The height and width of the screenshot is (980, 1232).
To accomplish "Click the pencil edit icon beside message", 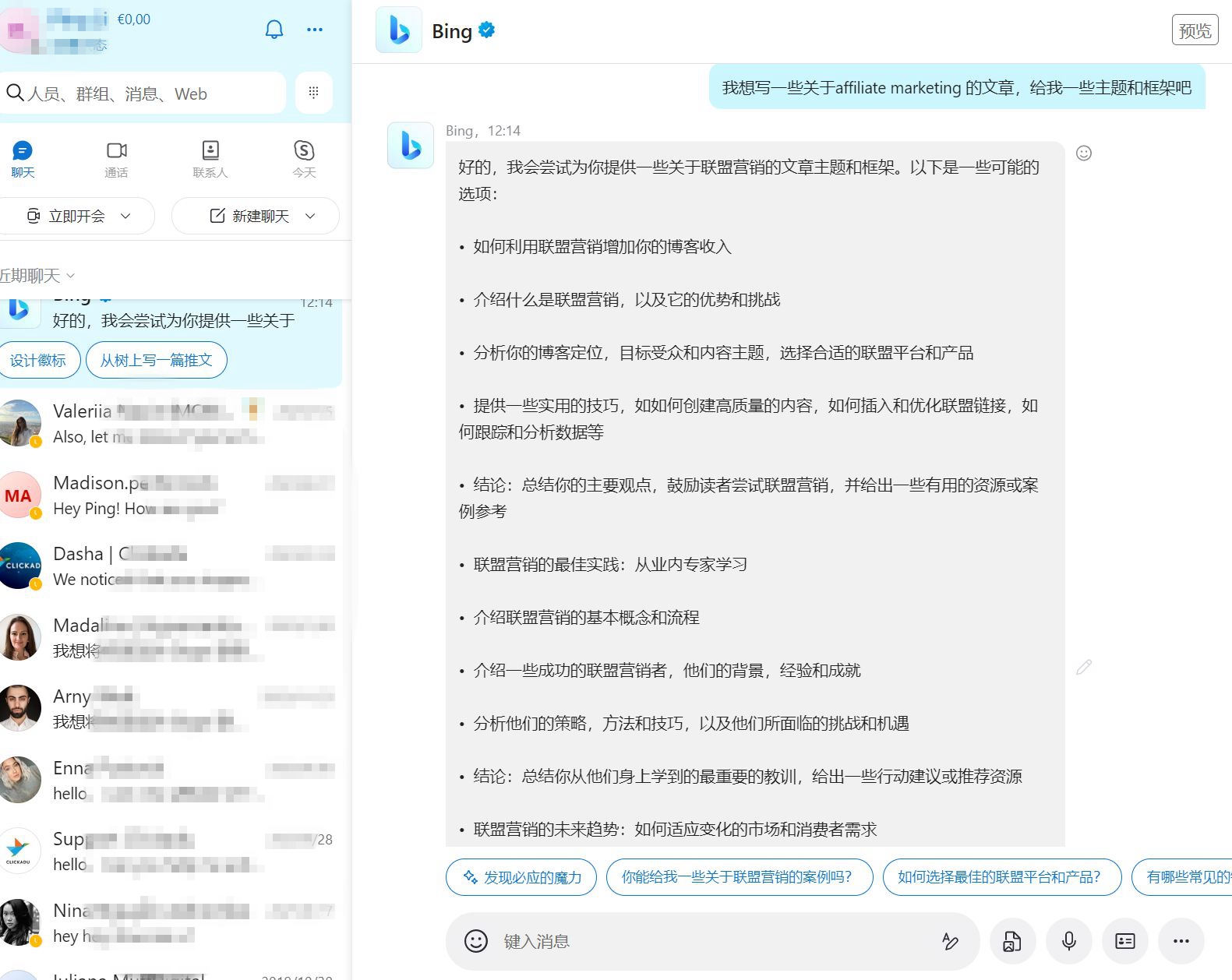I will (x=1083, y=668).
